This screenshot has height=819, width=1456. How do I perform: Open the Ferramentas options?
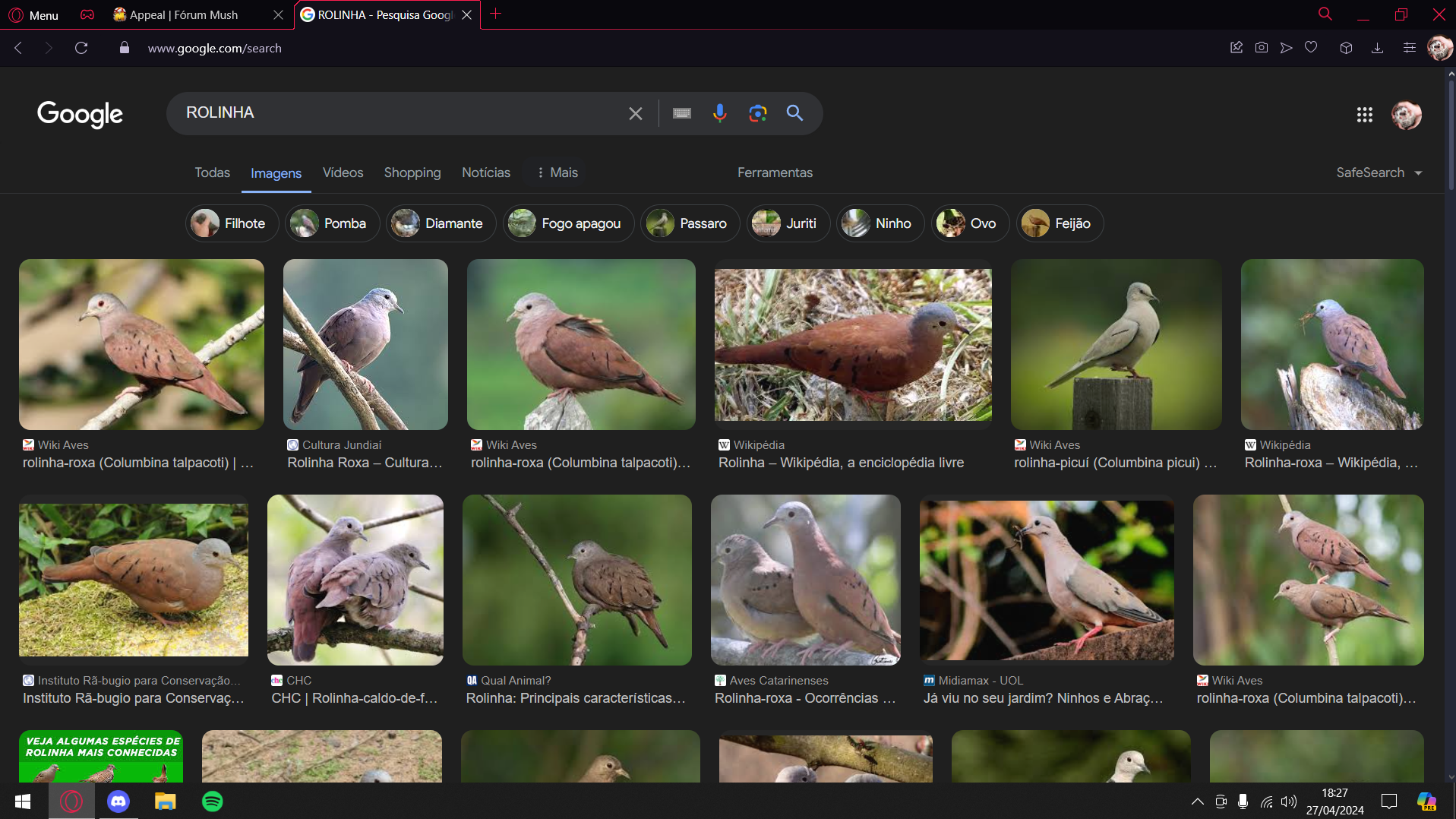[x=775, y=172]
